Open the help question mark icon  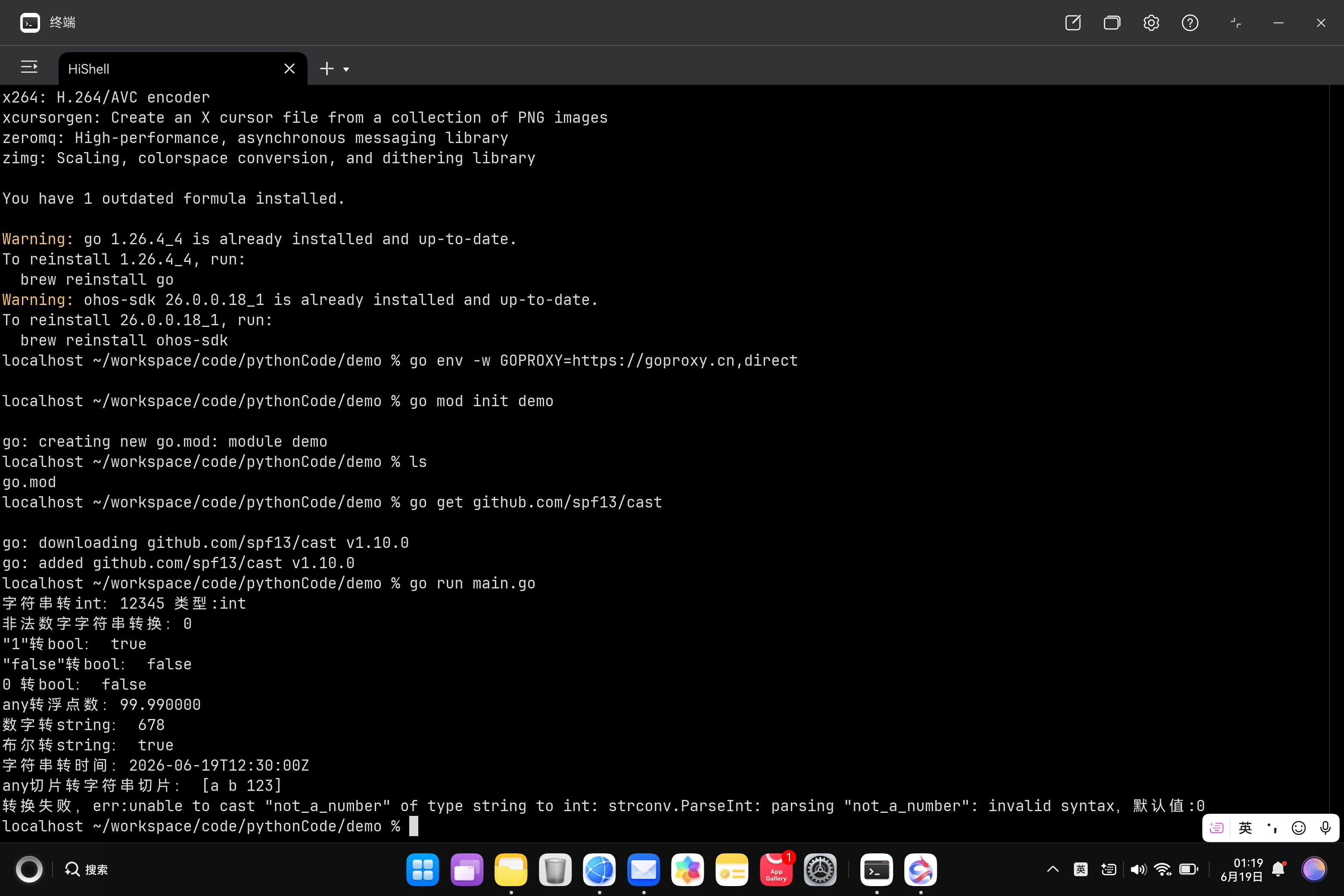point(1190,23)
